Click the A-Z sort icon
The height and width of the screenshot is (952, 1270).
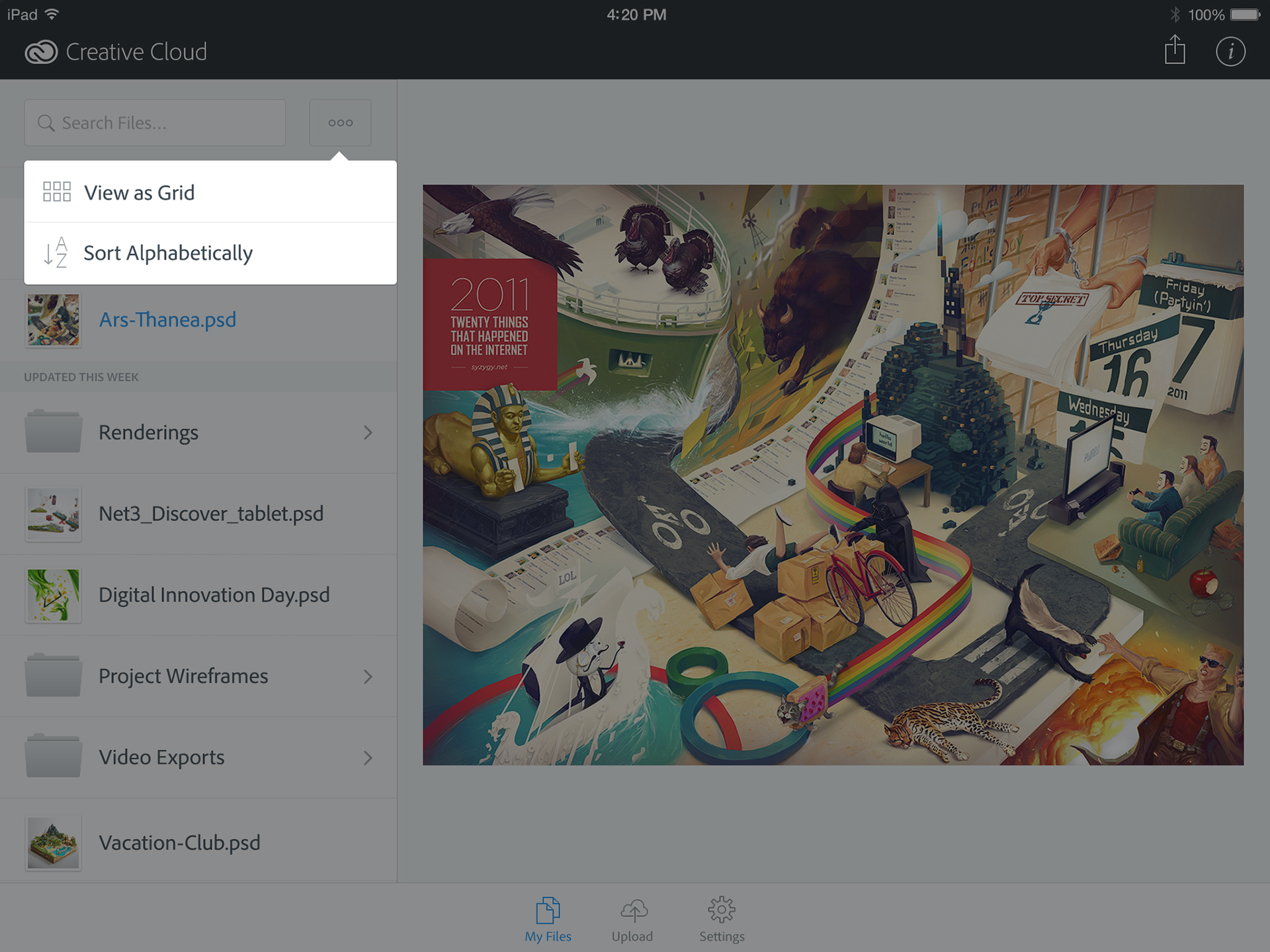coord(56,252)
